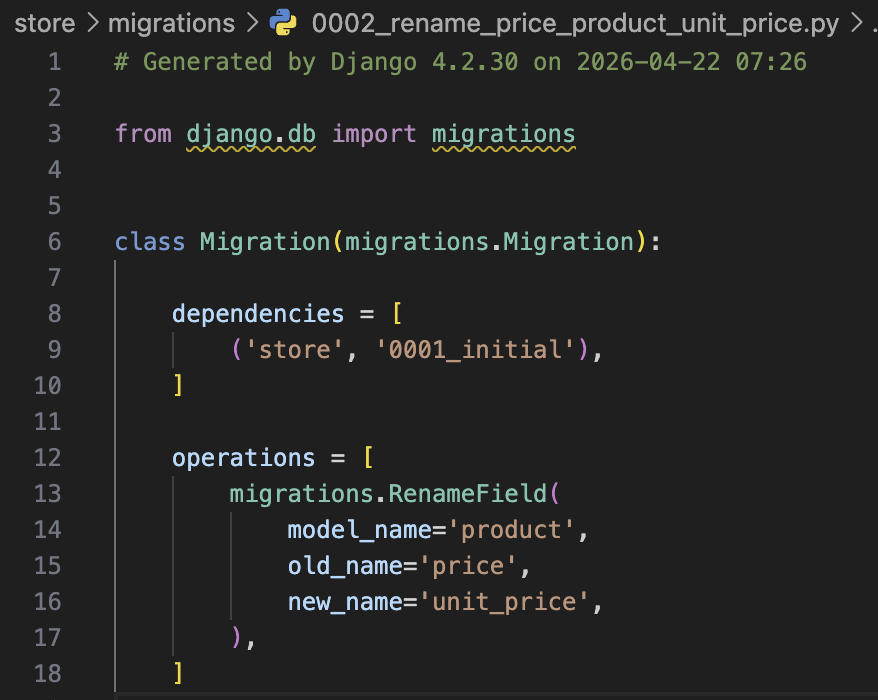
Task: Click the 'dependencies' variable name
Action: tap(258, 314)
